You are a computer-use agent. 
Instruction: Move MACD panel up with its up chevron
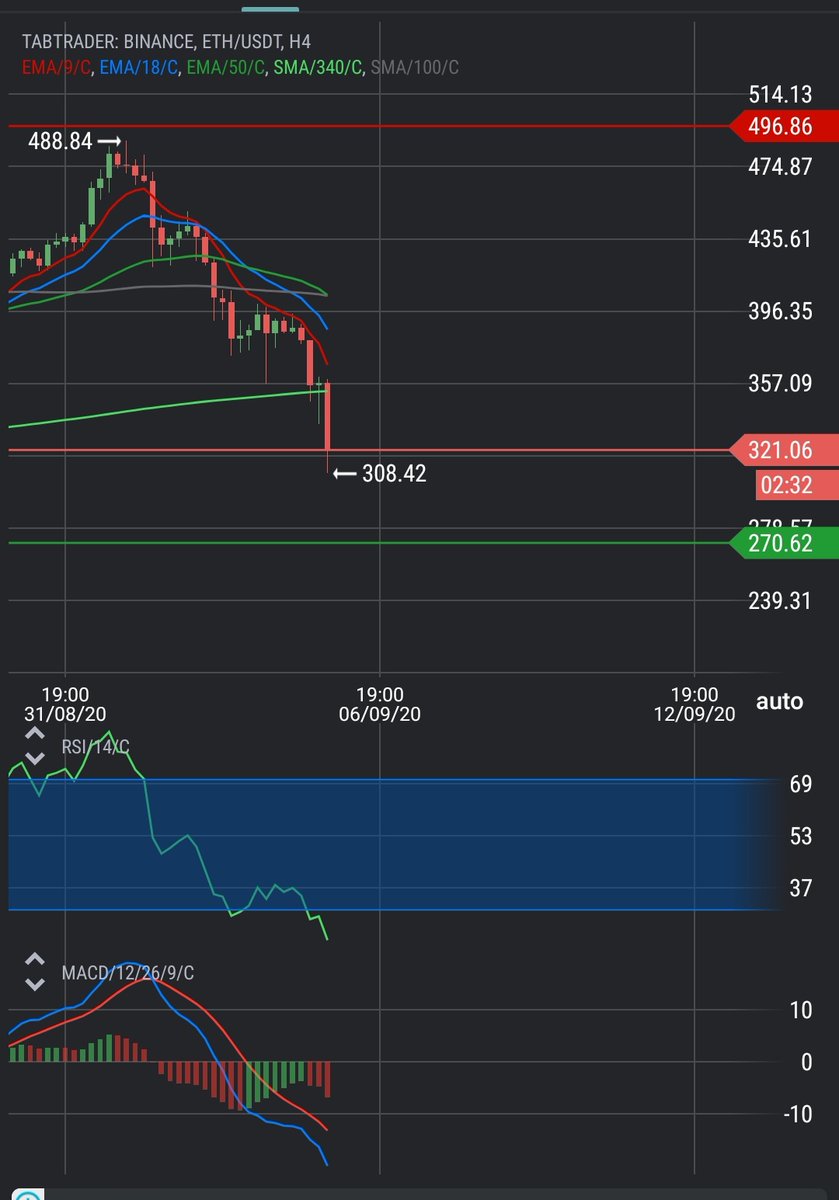coord(35,960)
